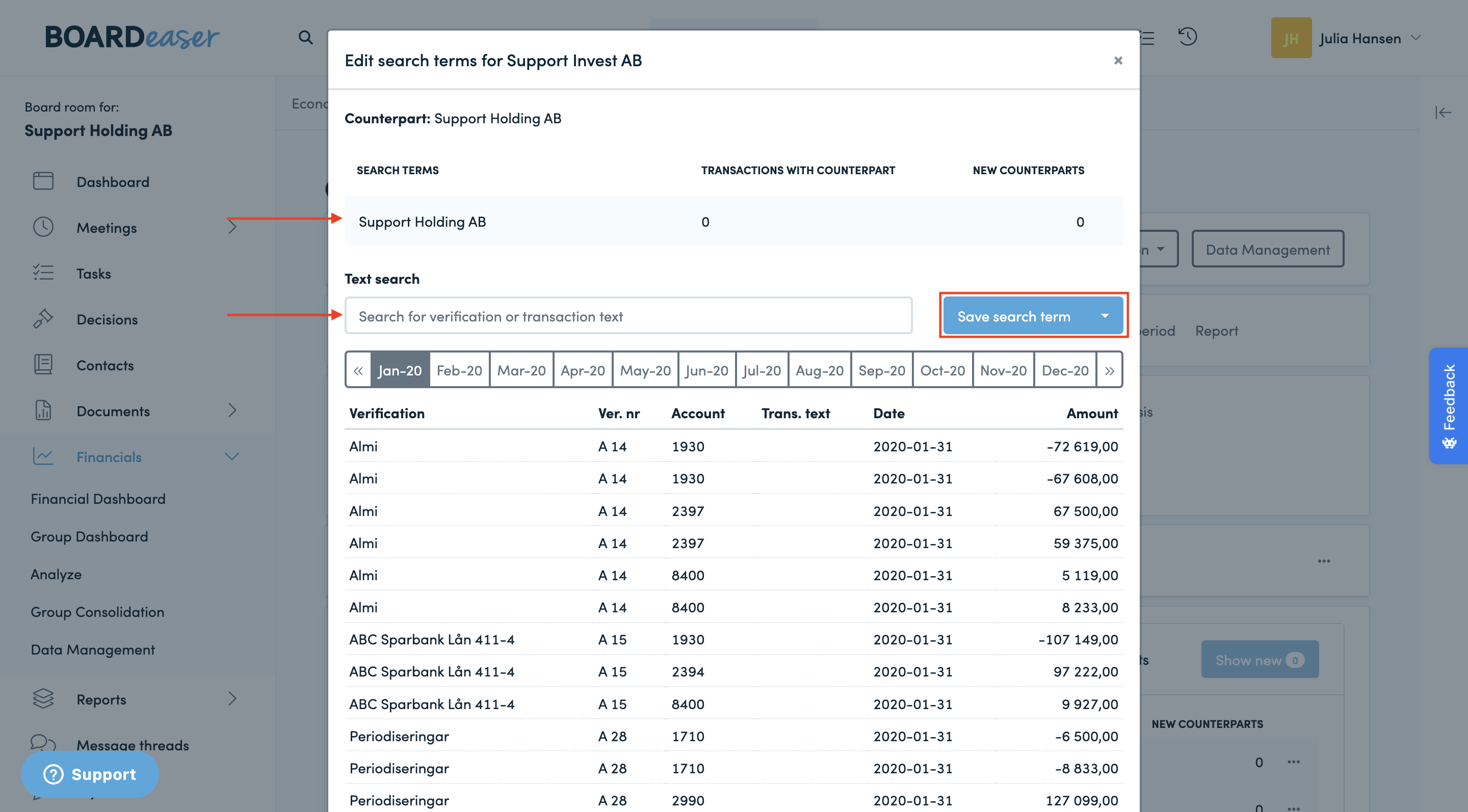Select the Nov-20 month tab
The image size is (1468, 812).
1004,371
